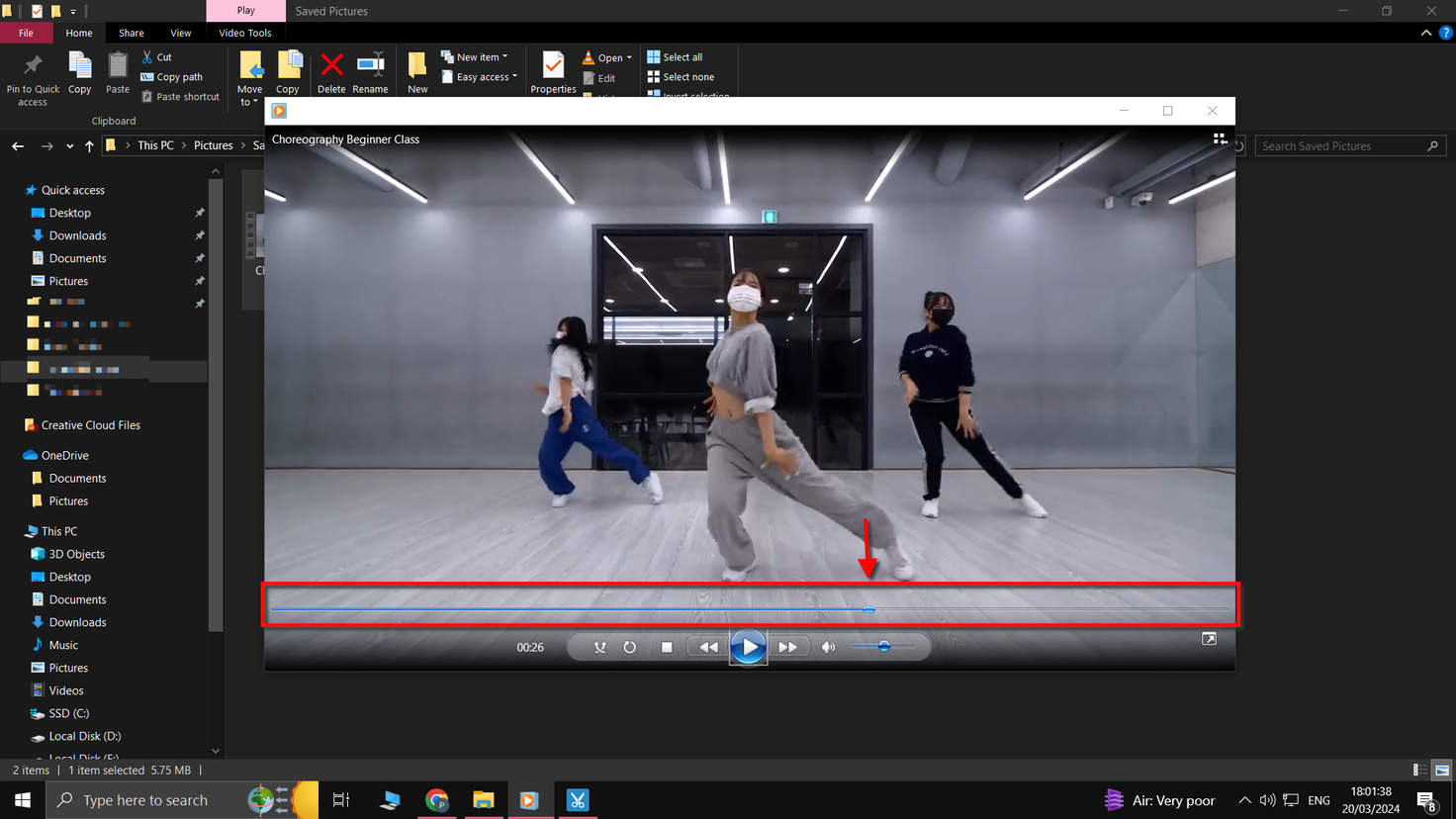Switch to the details view icon in the status bar
This screenshot has width=1456, height=819.
coord(1420,771)
